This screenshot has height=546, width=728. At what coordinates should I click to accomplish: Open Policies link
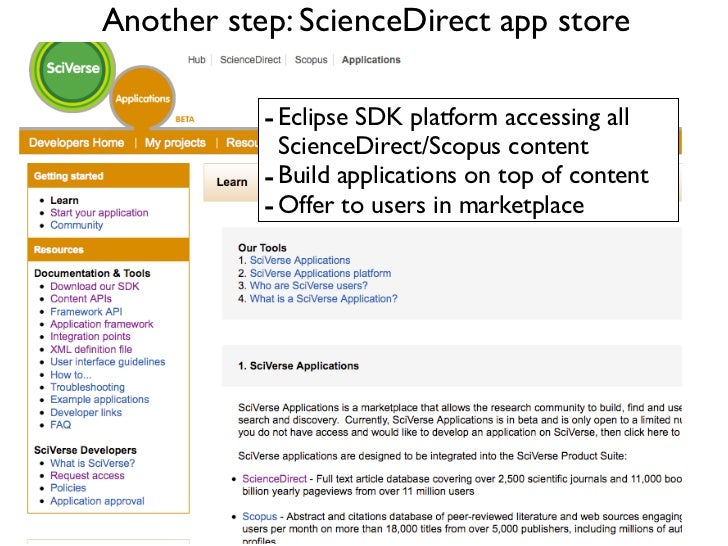pos(68,488)
